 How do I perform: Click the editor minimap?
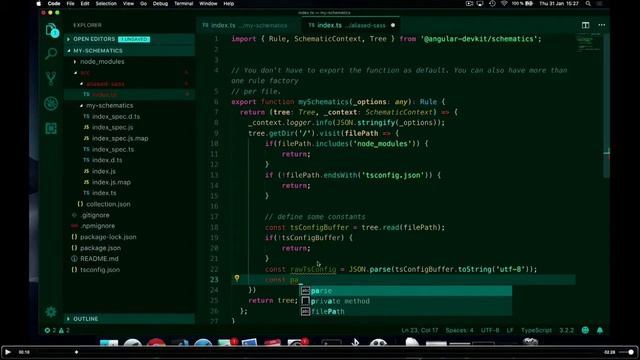[x=588, y=43]
